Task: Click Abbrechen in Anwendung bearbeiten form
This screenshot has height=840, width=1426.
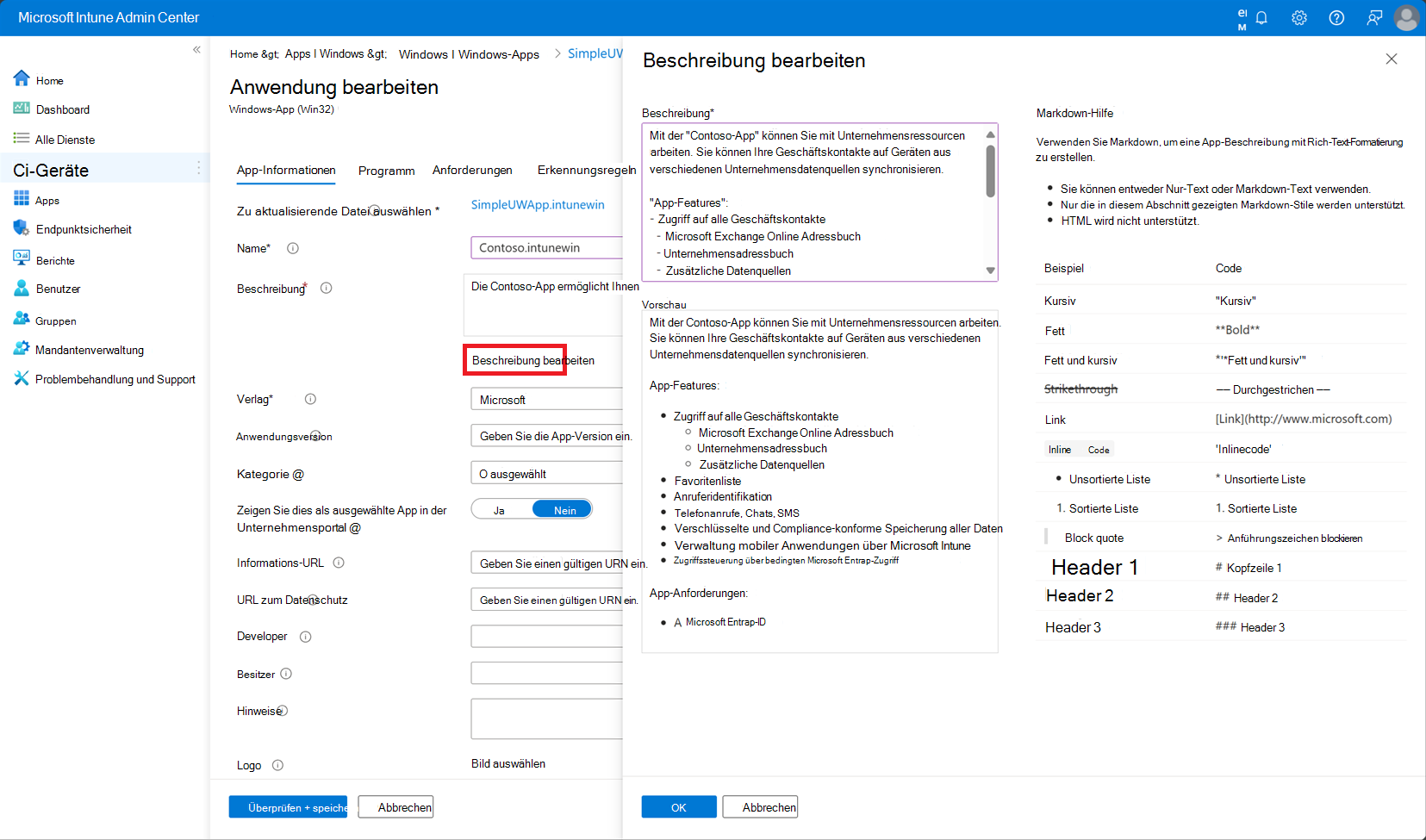Action: [395, 807]
